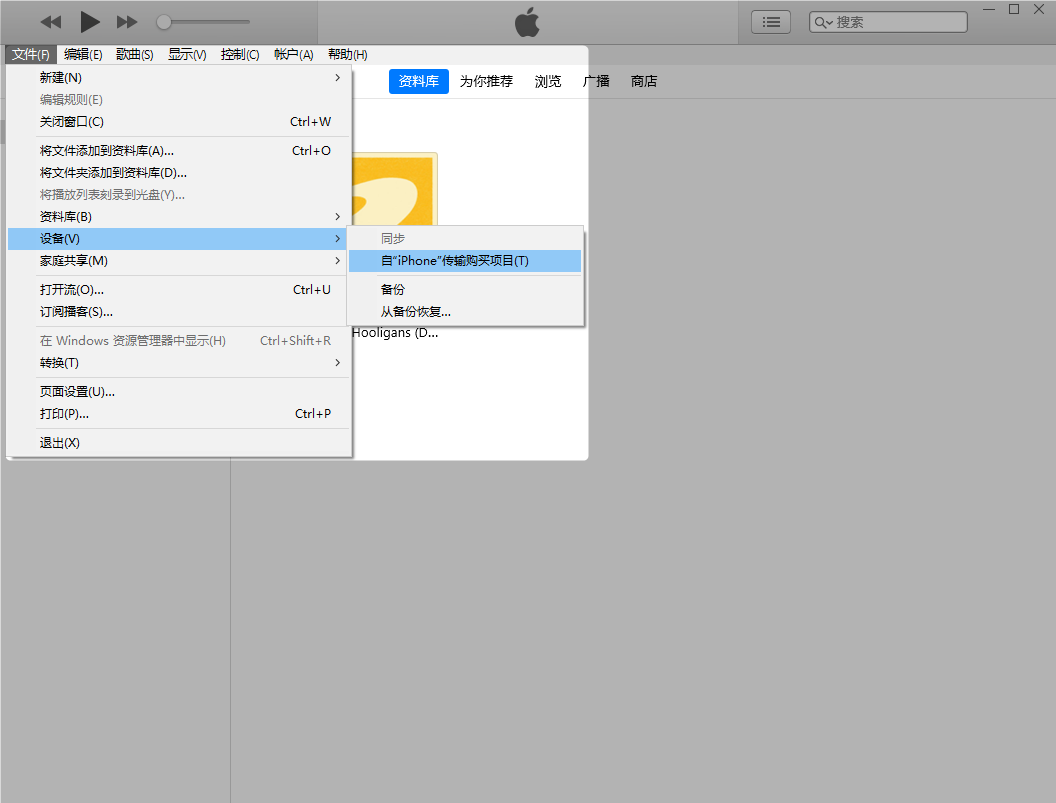Open the 控制(C) menu
1056x803 pixels.
(240, 55)
